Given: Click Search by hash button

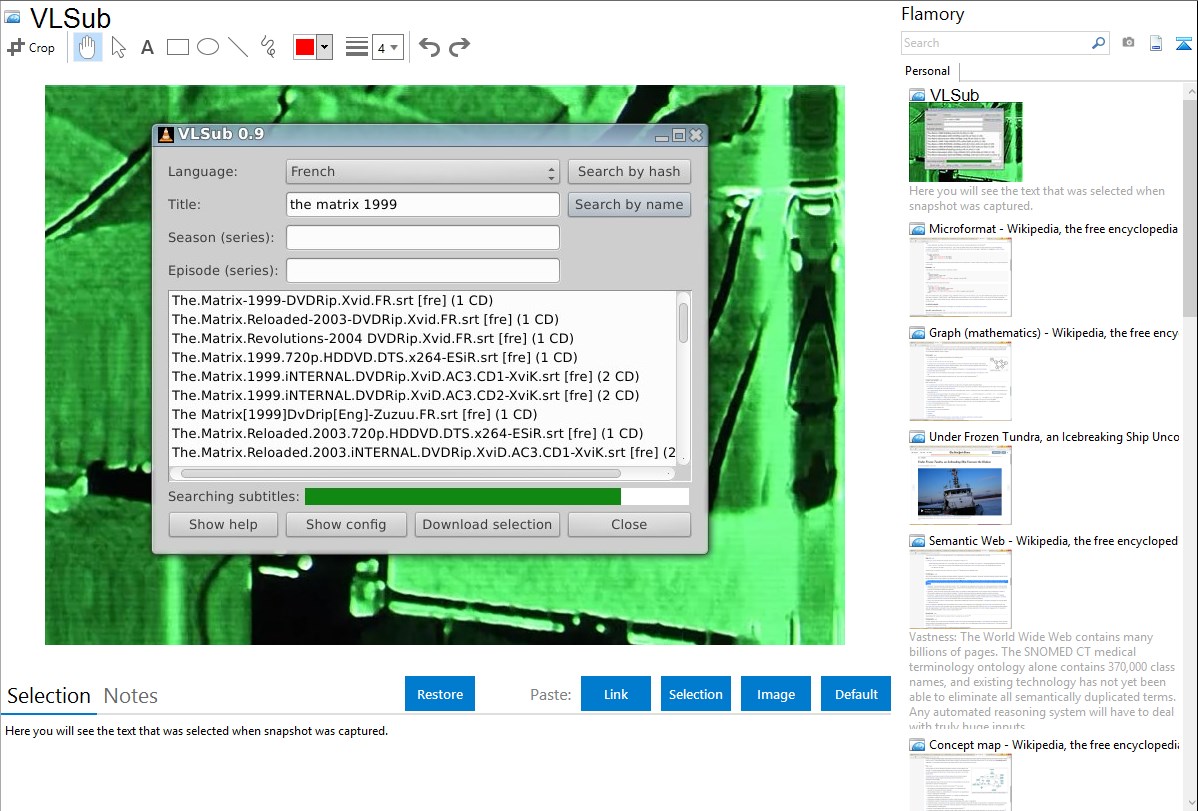Looking at the screenshot, I should 629,171.
